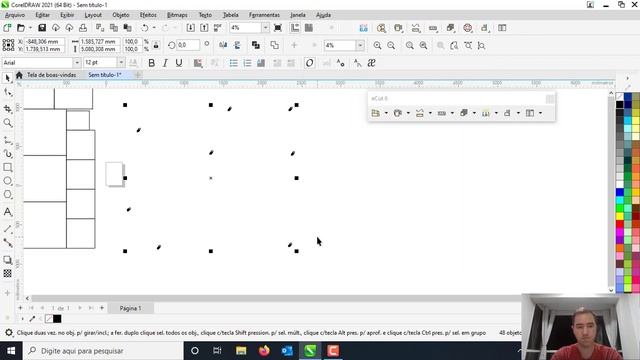Open the Efeitos menu
The height and width of the screenshot is (360, 640).
[x=148, y=15]
